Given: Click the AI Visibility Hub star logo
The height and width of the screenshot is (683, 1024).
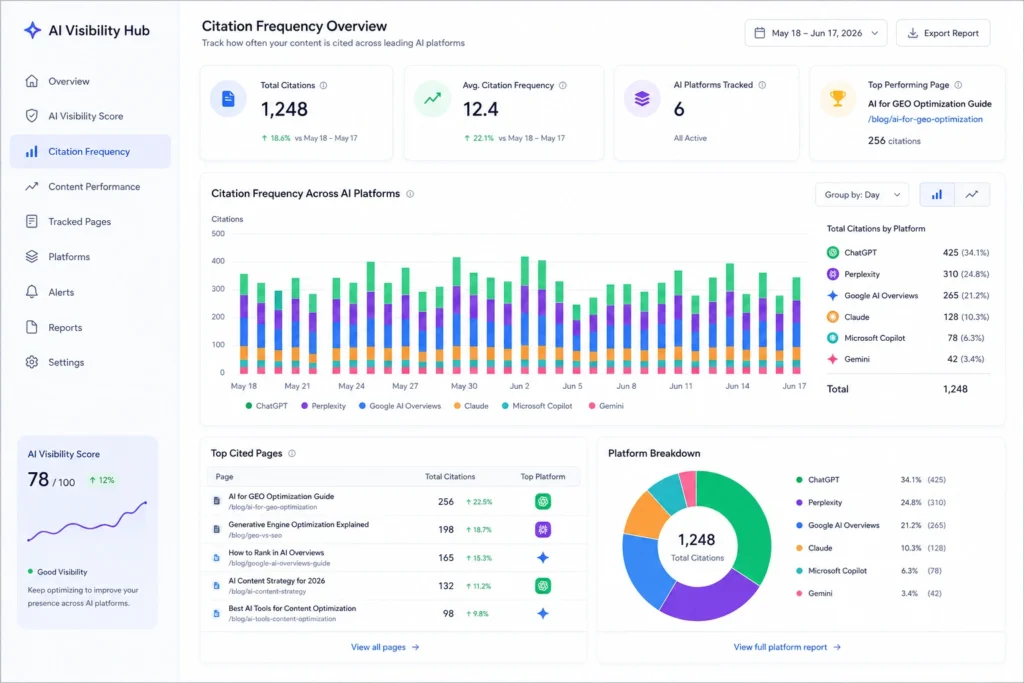Looking at the screenshot, I should [x=32, y=30].
